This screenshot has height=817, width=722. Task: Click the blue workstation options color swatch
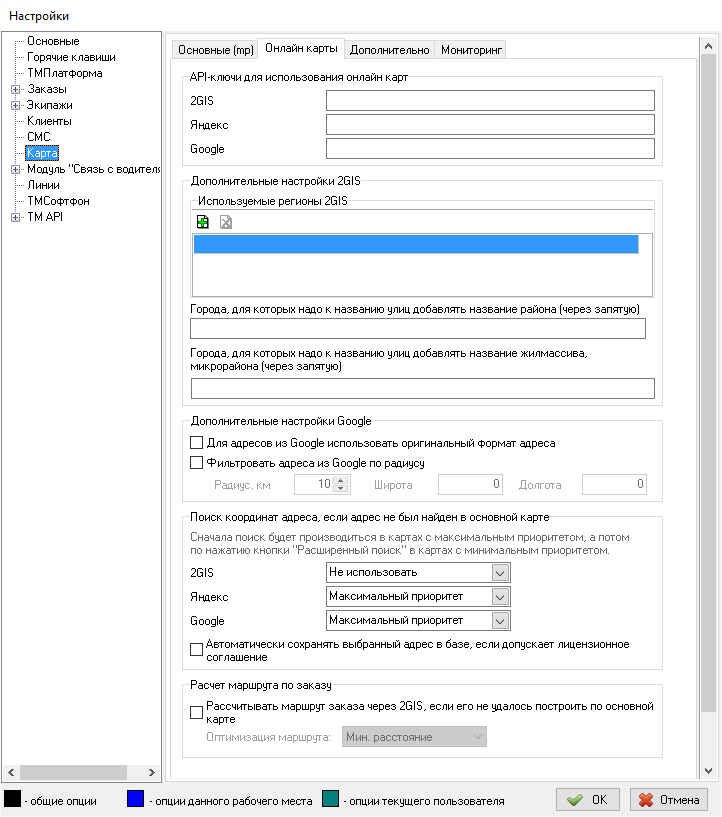tap(138, 800)
